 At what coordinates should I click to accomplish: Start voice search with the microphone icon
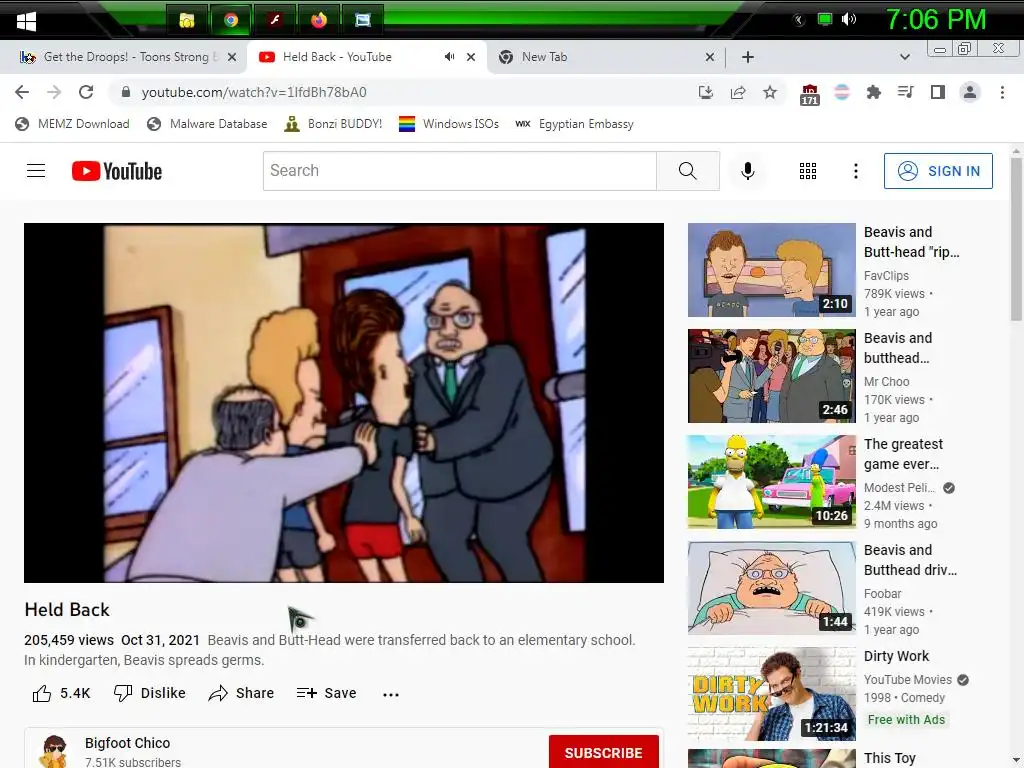tap(748, 171)
